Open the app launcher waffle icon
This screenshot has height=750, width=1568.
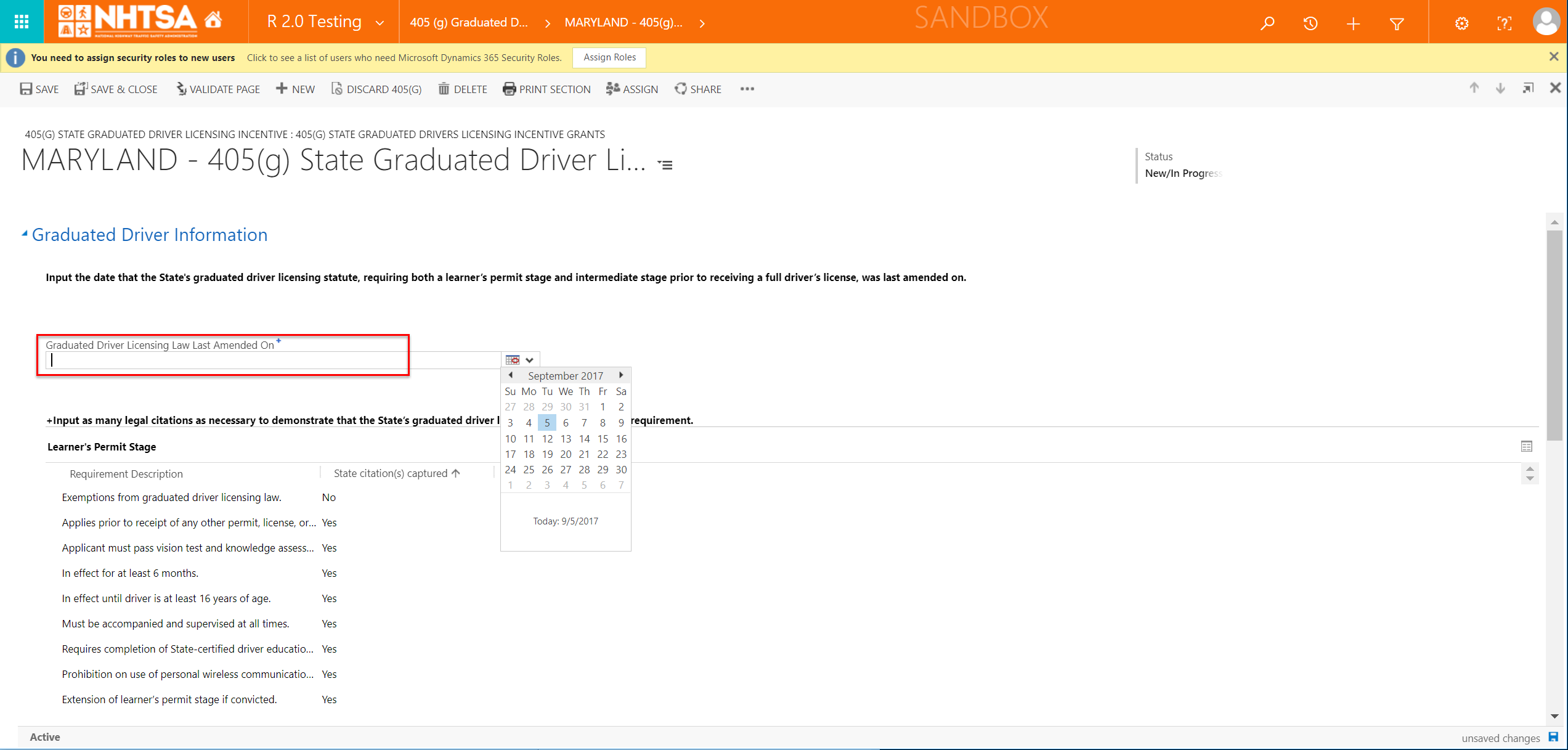[x=22, y=22]
